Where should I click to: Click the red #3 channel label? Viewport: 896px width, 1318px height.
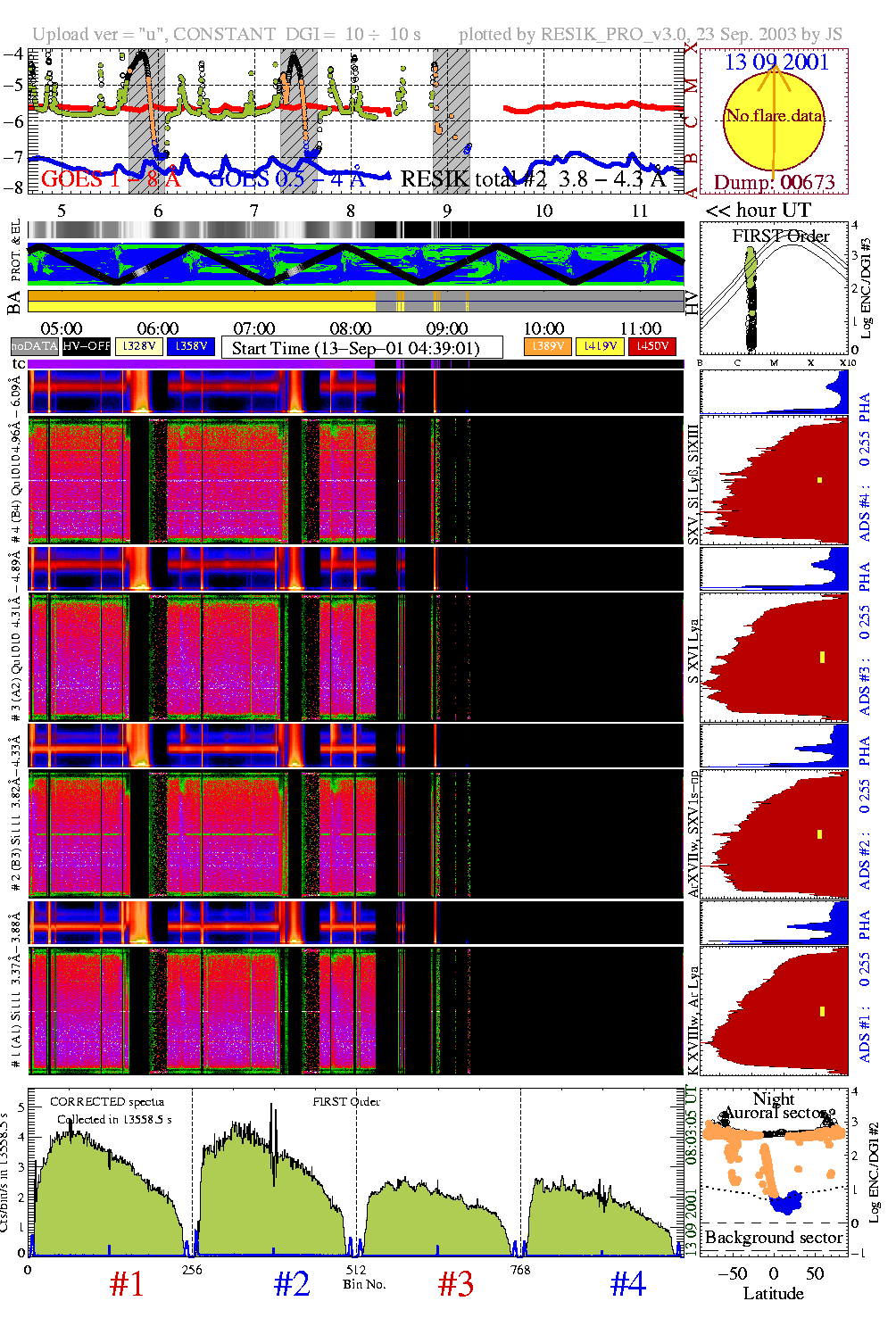click(x=455, y=1284)
